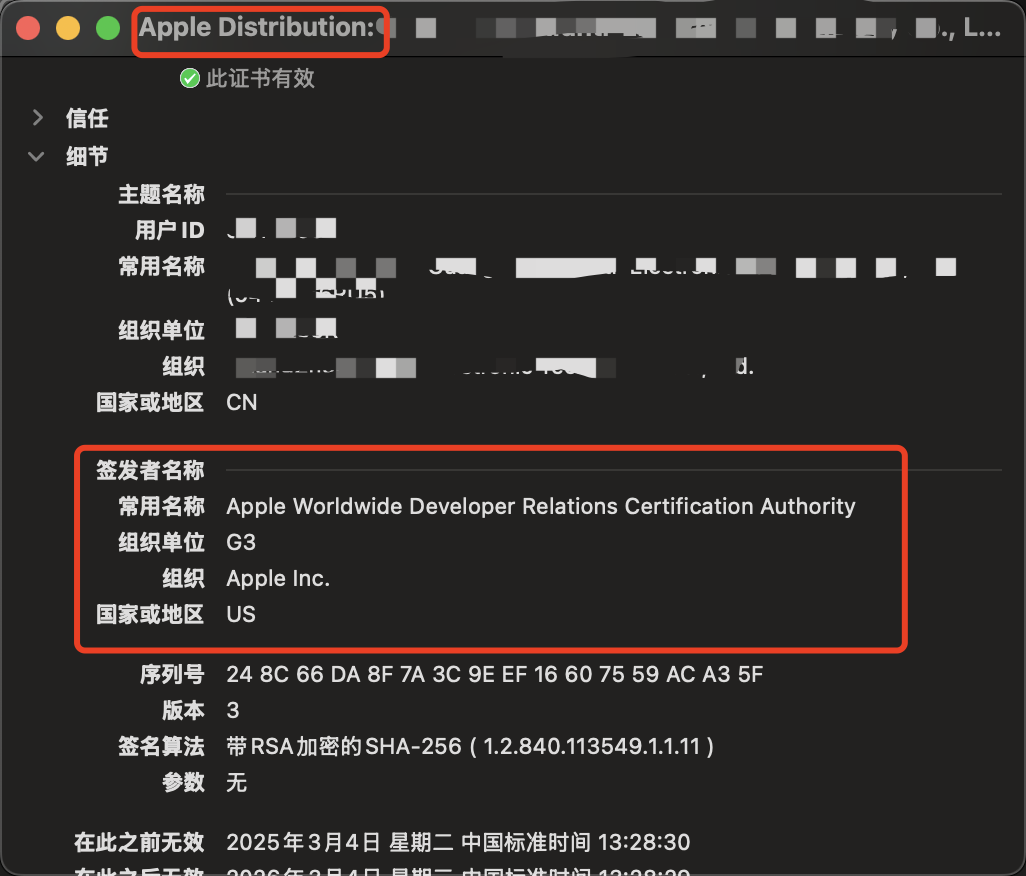
Task: Click the 参数 label
Action: 183,782
